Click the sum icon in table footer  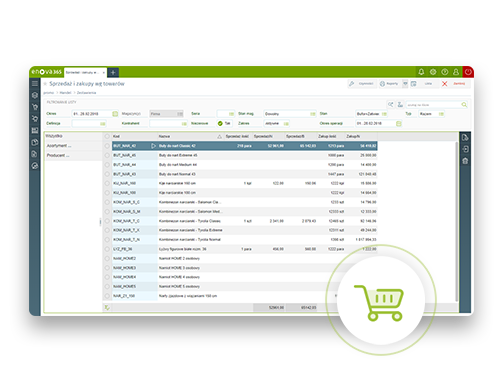coord(107,307)
